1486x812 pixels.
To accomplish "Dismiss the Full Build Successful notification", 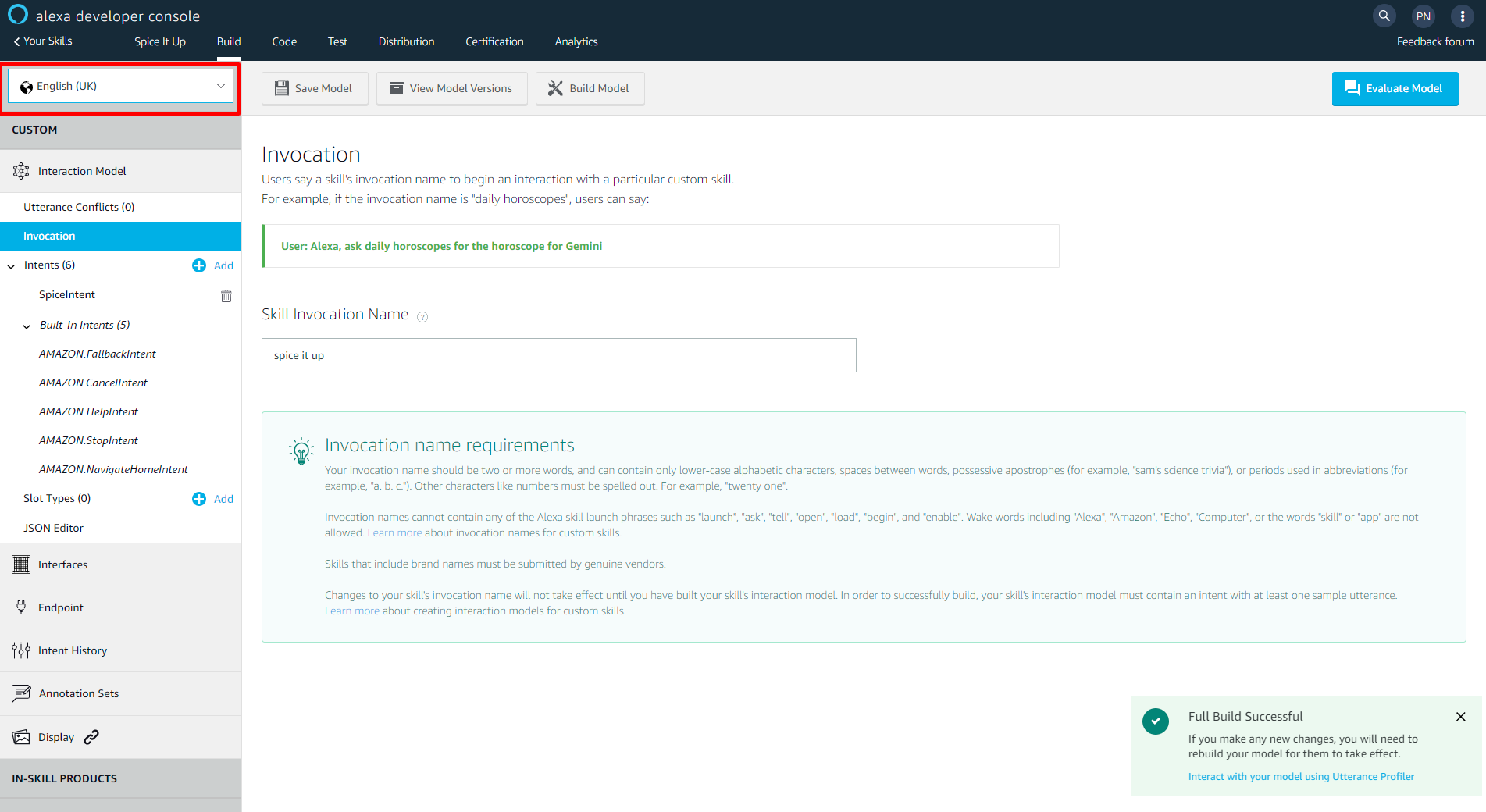I will point(1460,717).
